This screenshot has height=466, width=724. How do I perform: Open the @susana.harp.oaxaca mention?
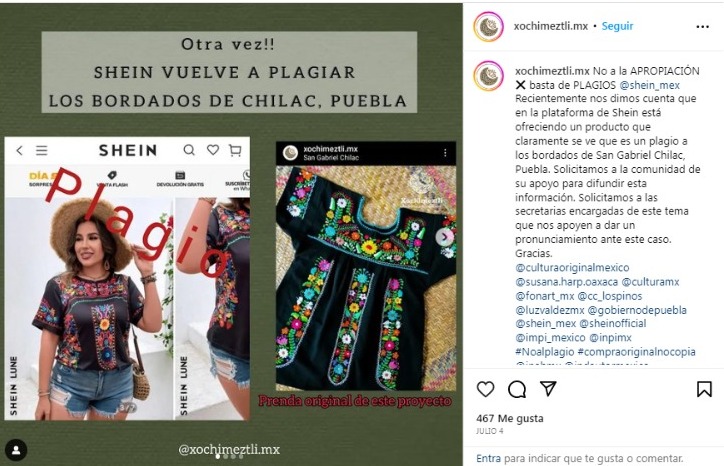click(x=567, y=282)
